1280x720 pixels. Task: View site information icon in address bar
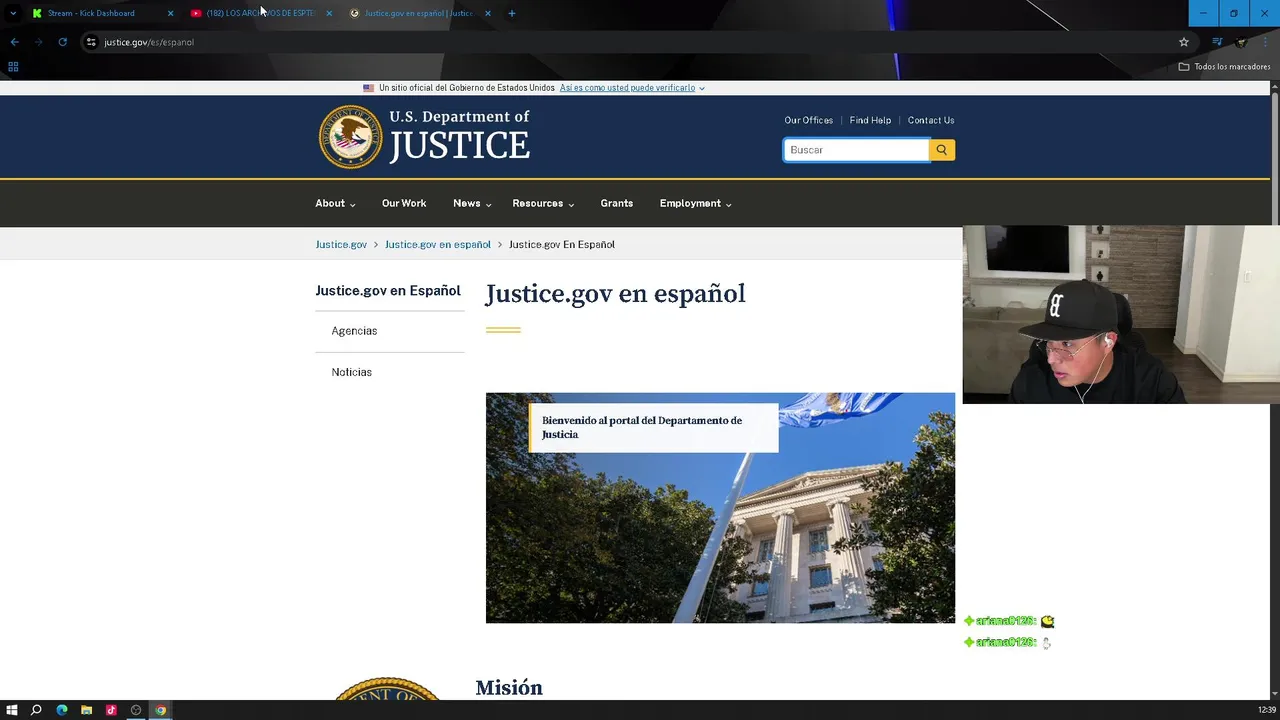91,42
